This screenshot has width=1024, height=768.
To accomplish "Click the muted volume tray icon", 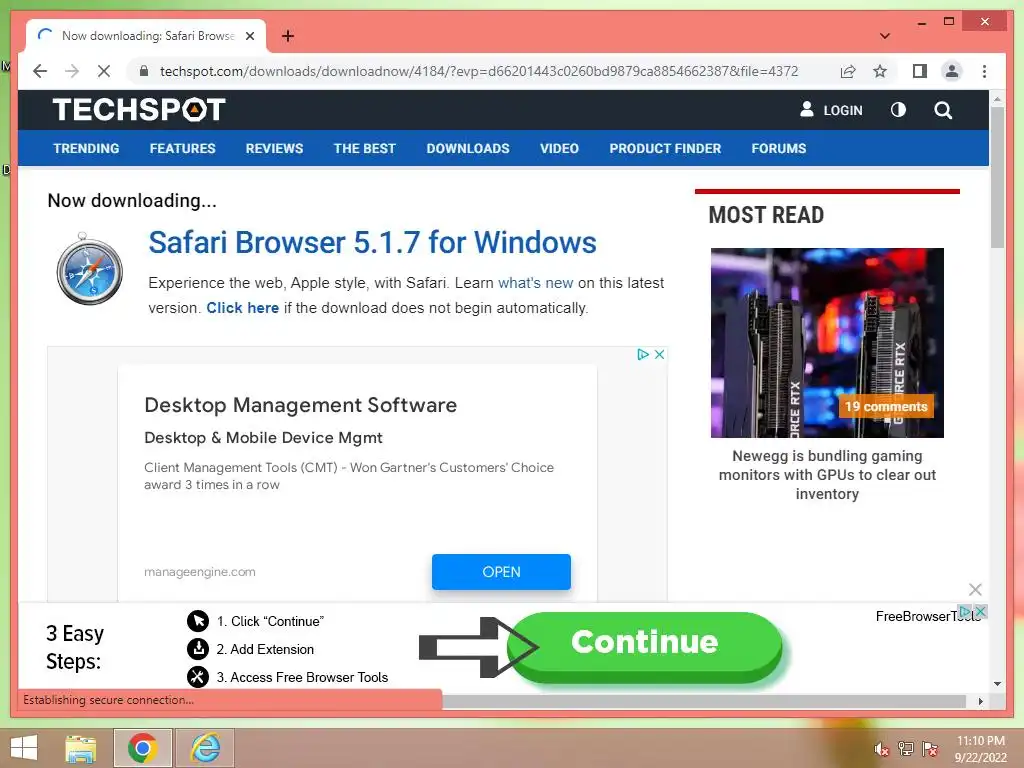I will [x=881, y=748].
